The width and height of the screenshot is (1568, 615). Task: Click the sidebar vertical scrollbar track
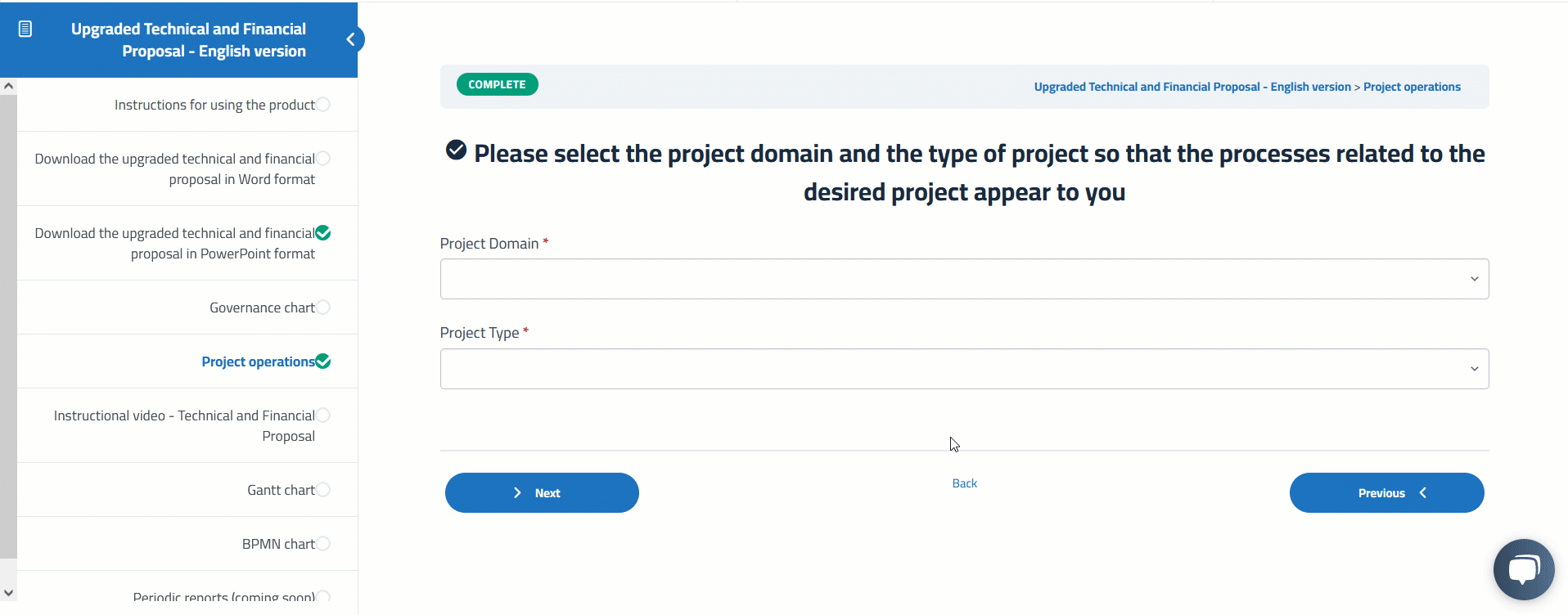pos(8,327)
